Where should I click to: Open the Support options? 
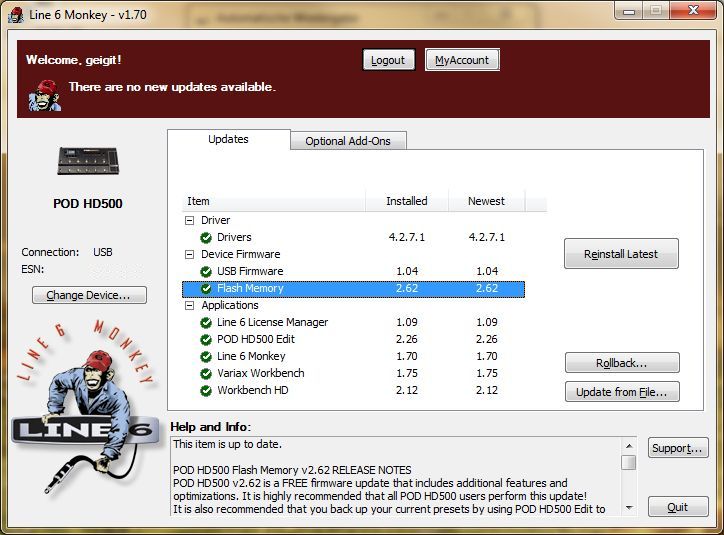pos(678,448)
